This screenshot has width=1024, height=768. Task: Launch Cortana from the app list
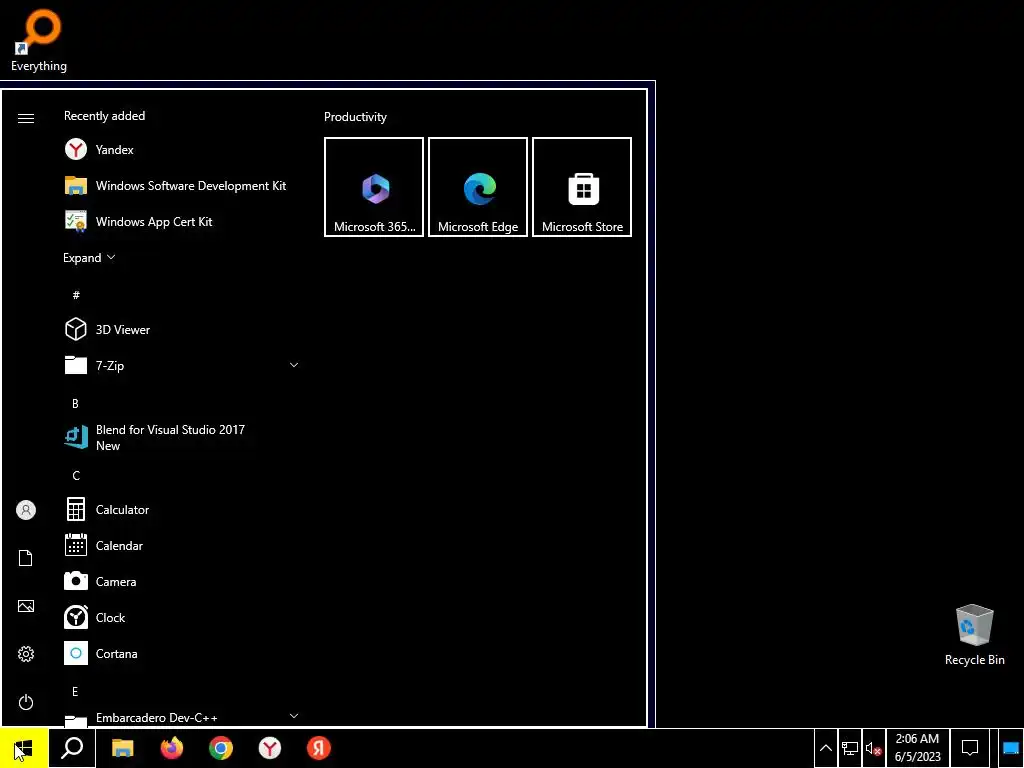pos(181,653)
